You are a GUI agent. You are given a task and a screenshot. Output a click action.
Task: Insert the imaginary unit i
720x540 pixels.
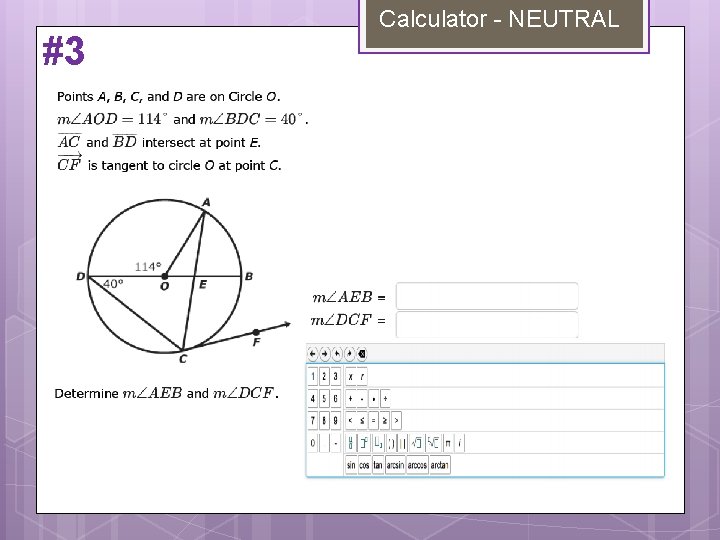tap(460, 443)
